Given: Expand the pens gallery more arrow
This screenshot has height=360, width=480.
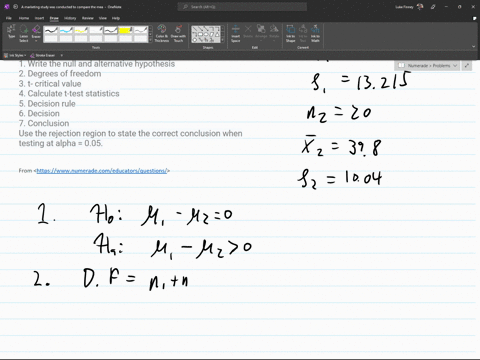Looking at the screenshot, I should pyautogui.click(x=150, y=40).
